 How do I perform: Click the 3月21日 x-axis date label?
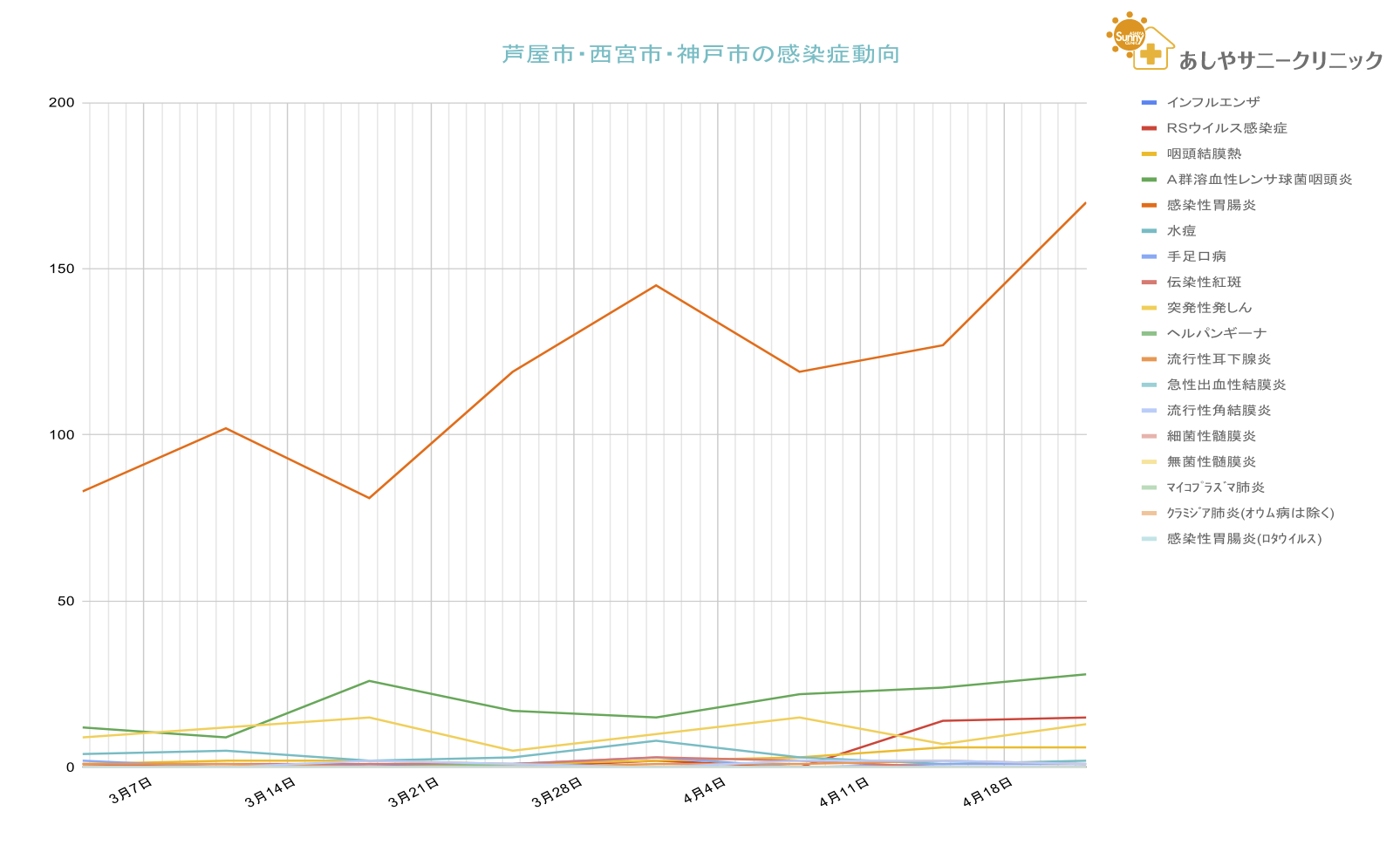[x=413, y=792]
